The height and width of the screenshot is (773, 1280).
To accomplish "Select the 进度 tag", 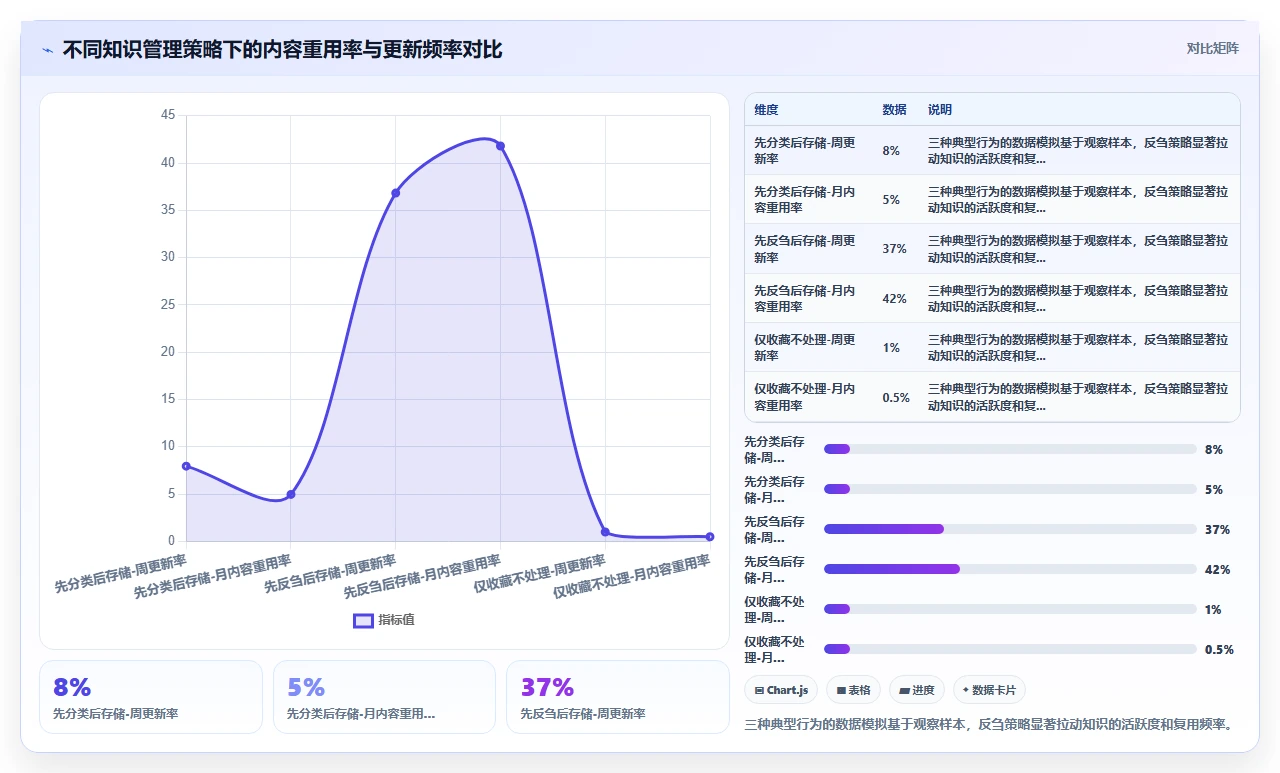I will pyautogui.click(x=916, y=690).
